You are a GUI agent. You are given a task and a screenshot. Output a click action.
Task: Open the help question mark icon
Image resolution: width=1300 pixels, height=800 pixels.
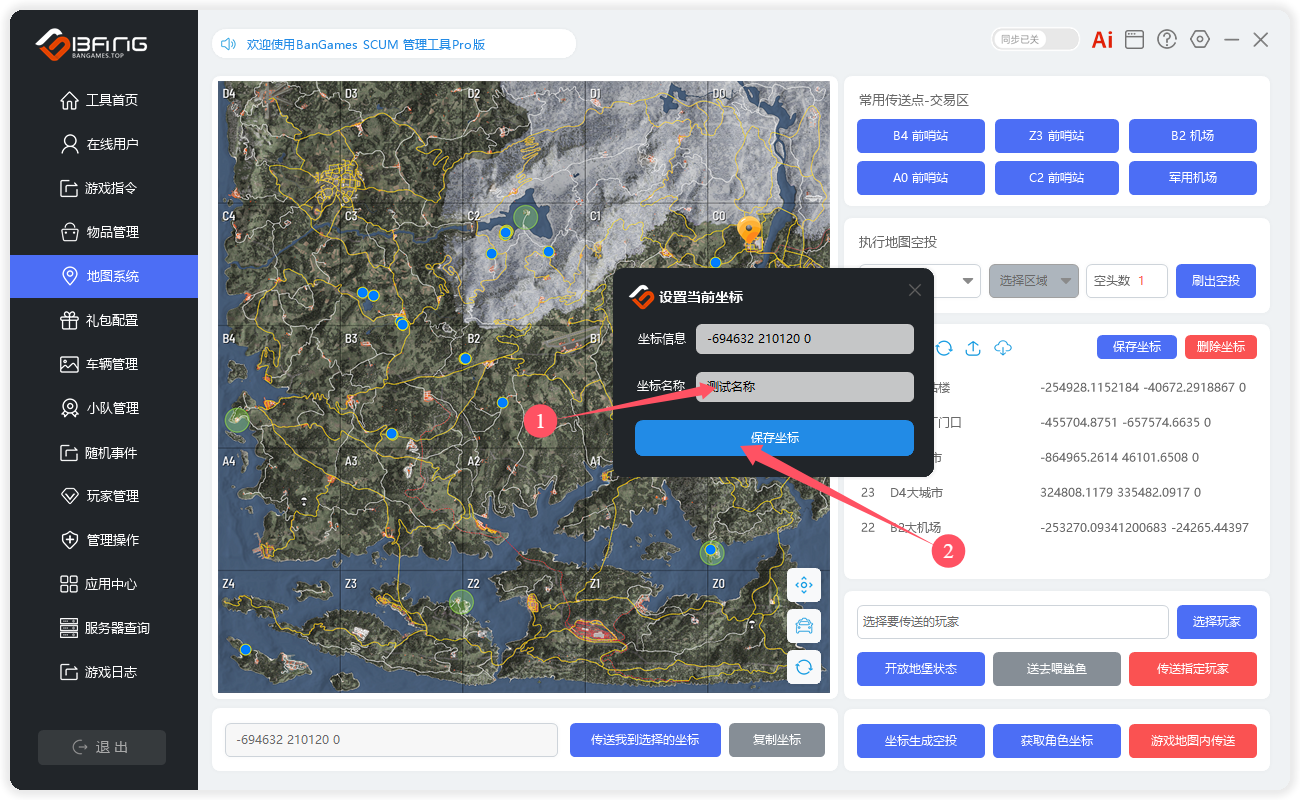1167,40
